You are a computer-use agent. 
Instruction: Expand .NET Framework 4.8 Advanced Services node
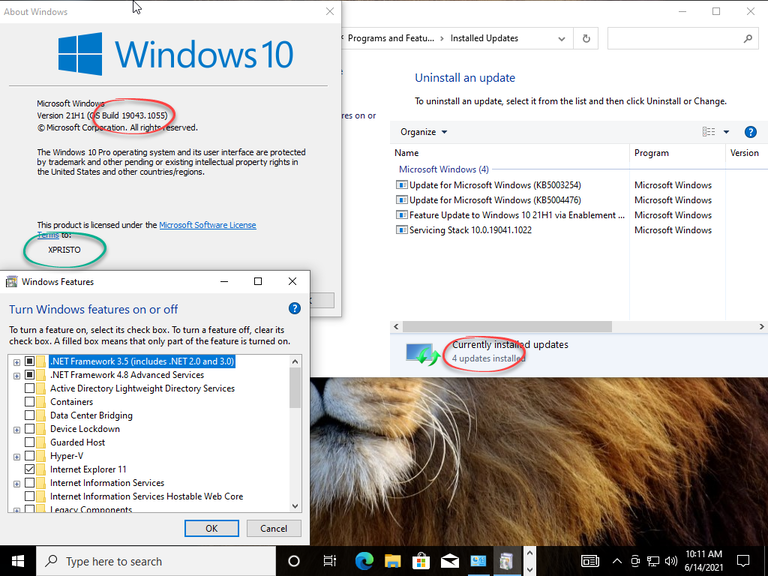(17, 376)
